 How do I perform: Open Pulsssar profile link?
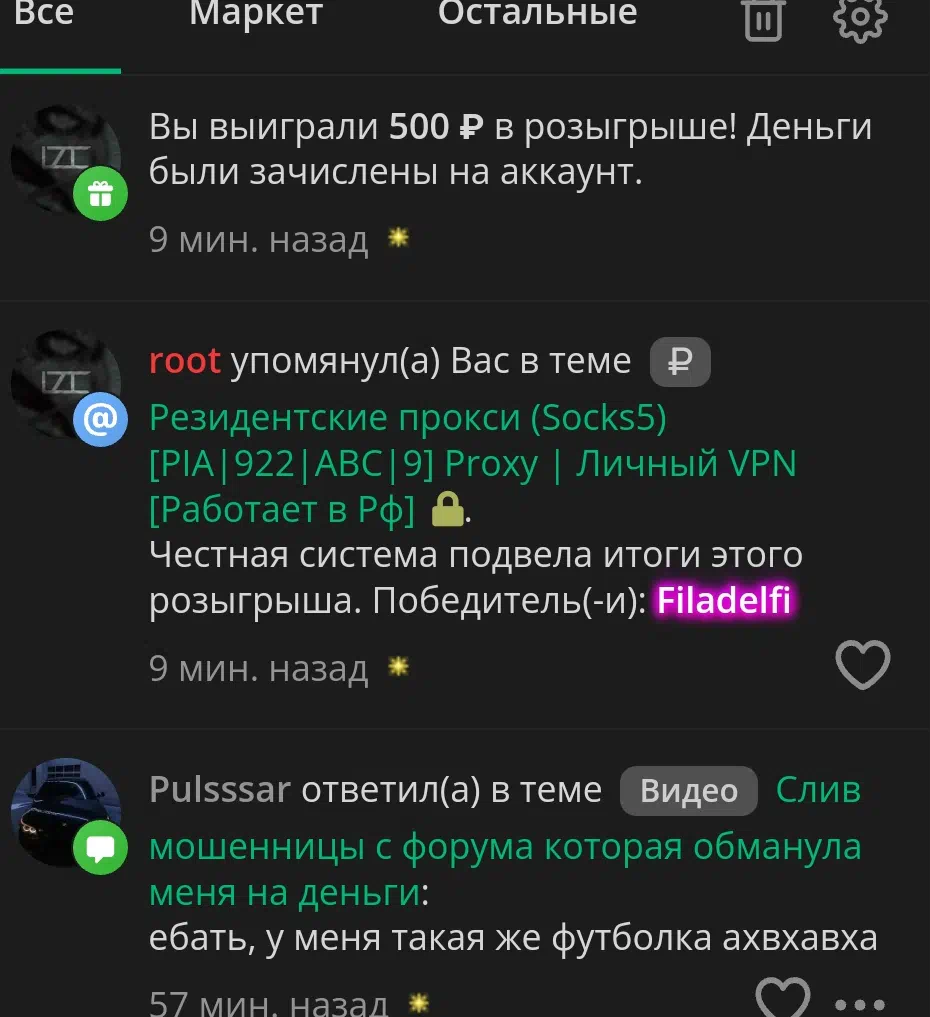point(220,790)
